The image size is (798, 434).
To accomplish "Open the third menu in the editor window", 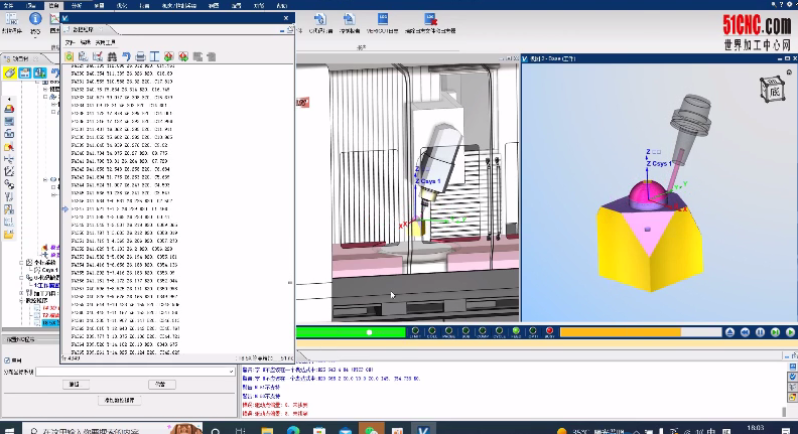I will coord(103,44).
